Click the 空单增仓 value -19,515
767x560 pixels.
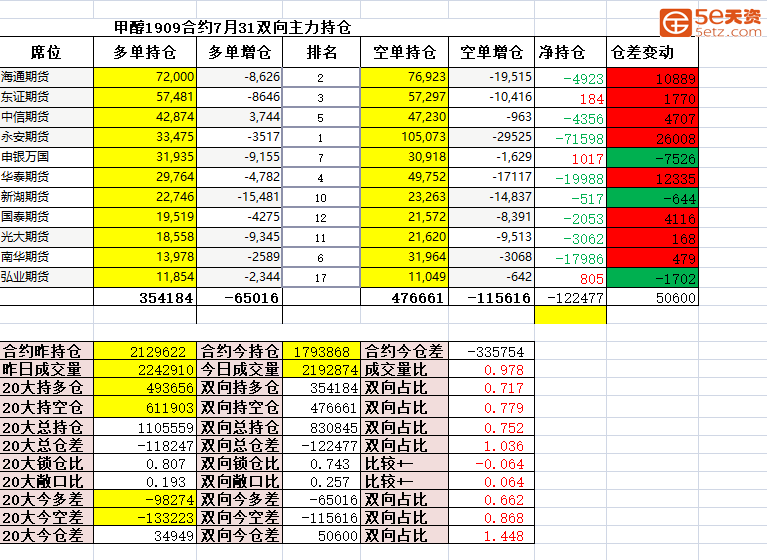[492, 77]
